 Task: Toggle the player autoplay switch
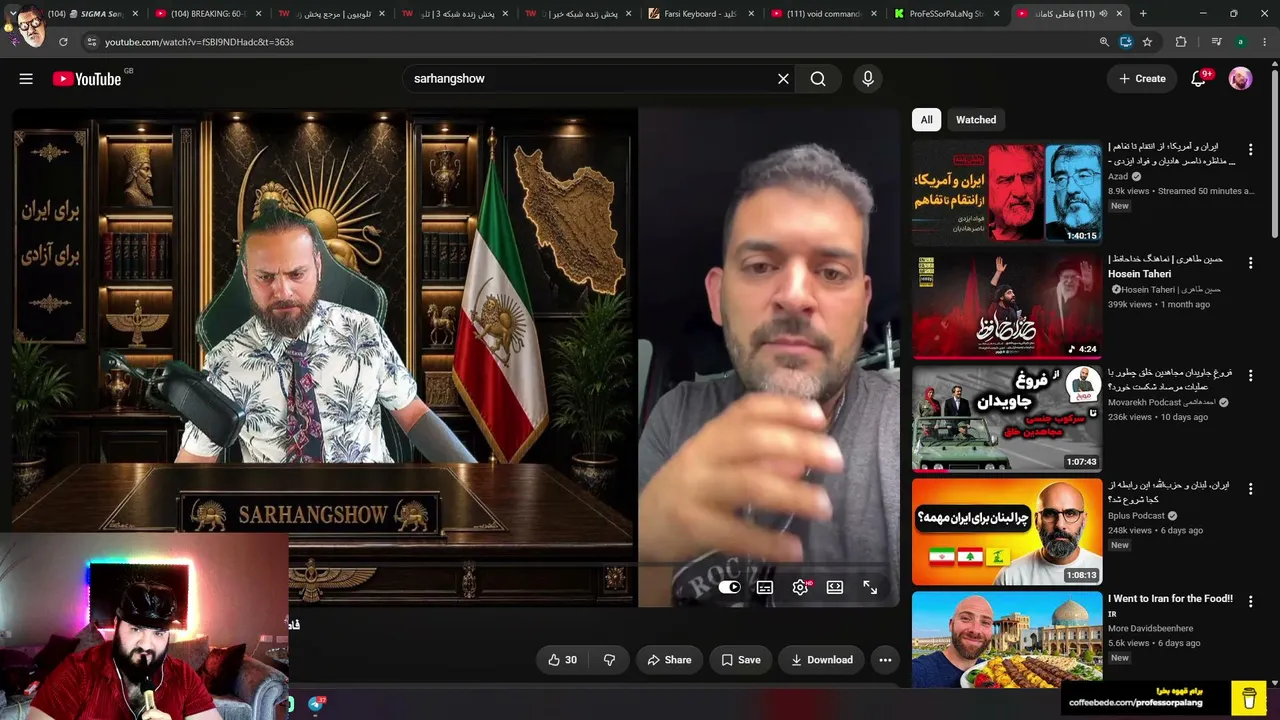(730, 587)
